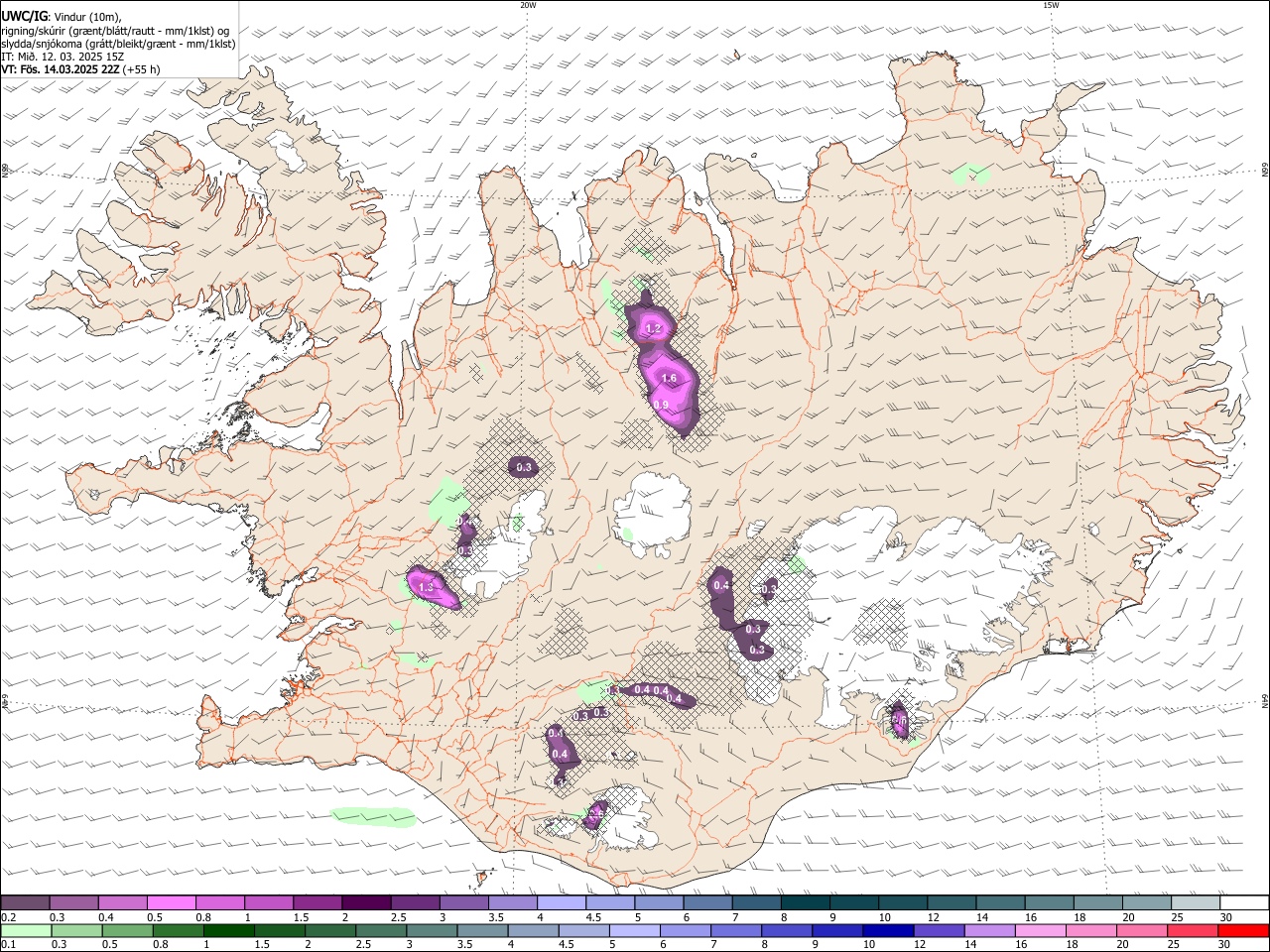The height and width of the screenshot is (952, 1270).
Task: Pick light grey snow swatch between 25 and 30
Action: pyautogui.click(x=1195, y=902)
